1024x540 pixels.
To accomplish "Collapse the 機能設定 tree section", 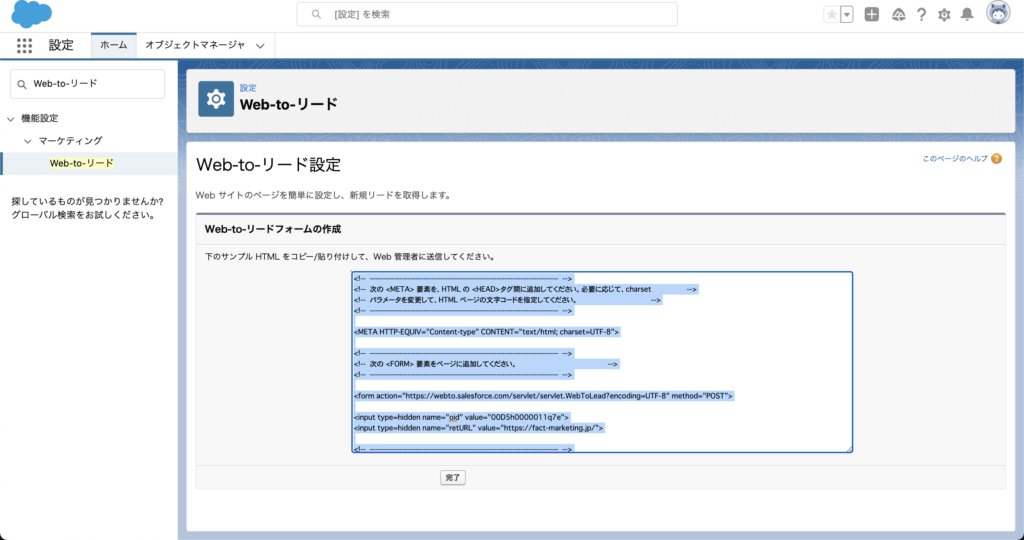I will click(x=10, y=119).
